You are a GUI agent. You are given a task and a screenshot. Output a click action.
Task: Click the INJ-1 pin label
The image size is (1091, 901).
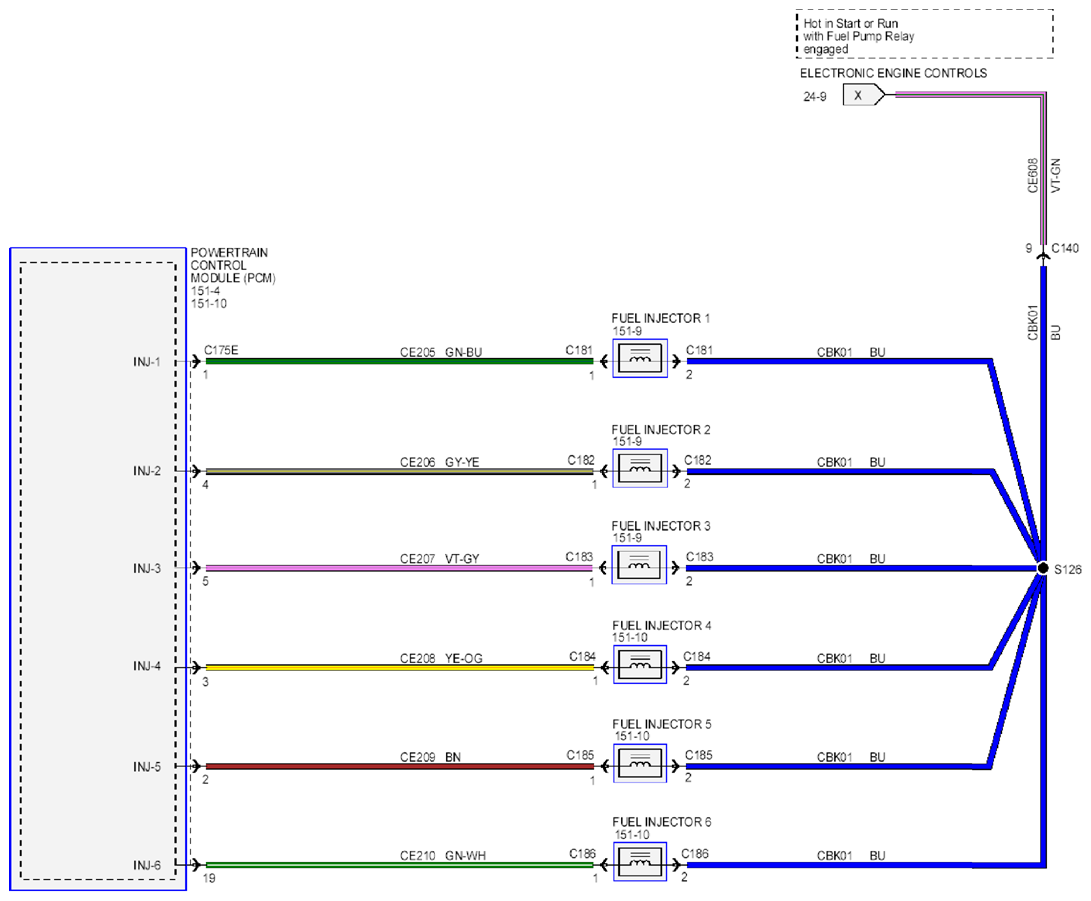click(x=147, y=362)
